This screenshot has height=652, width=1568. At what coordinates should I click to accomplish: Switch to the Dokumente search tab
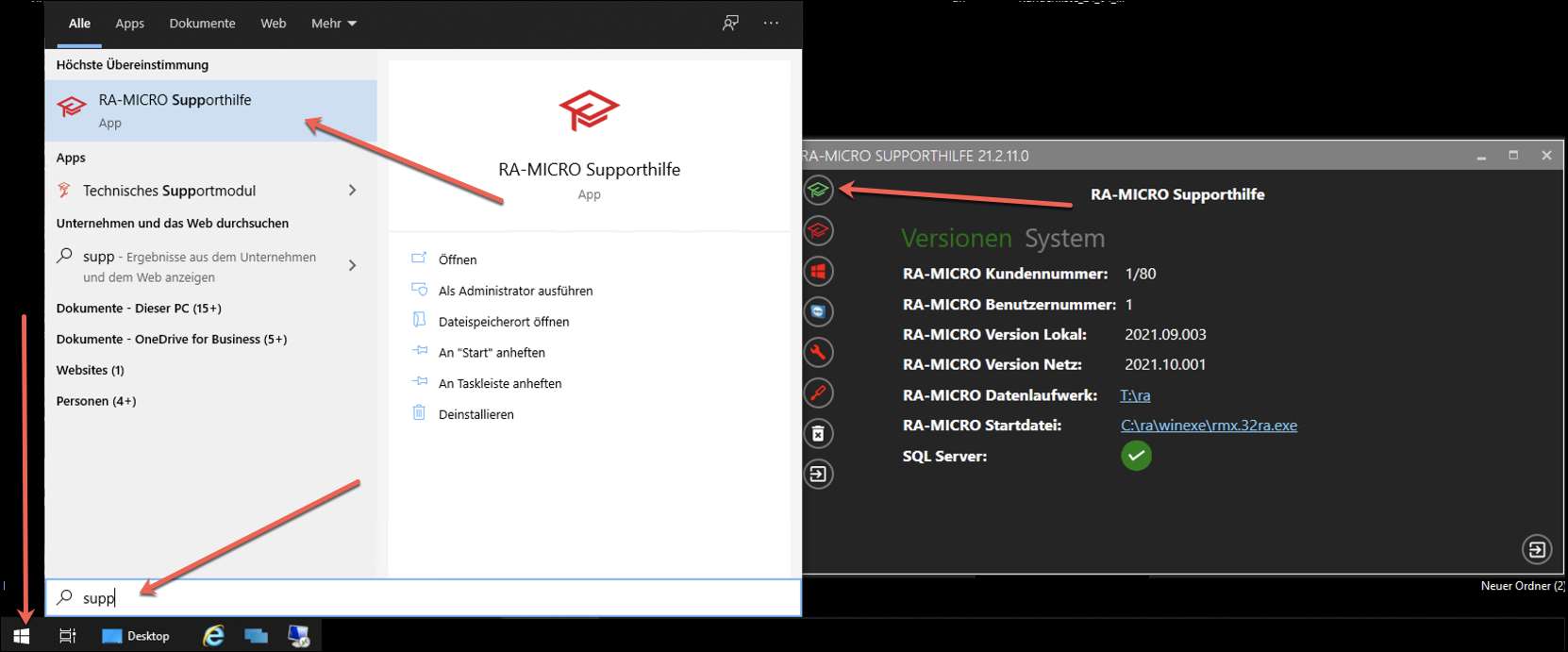pyautogui.click(x=203, y=24)
